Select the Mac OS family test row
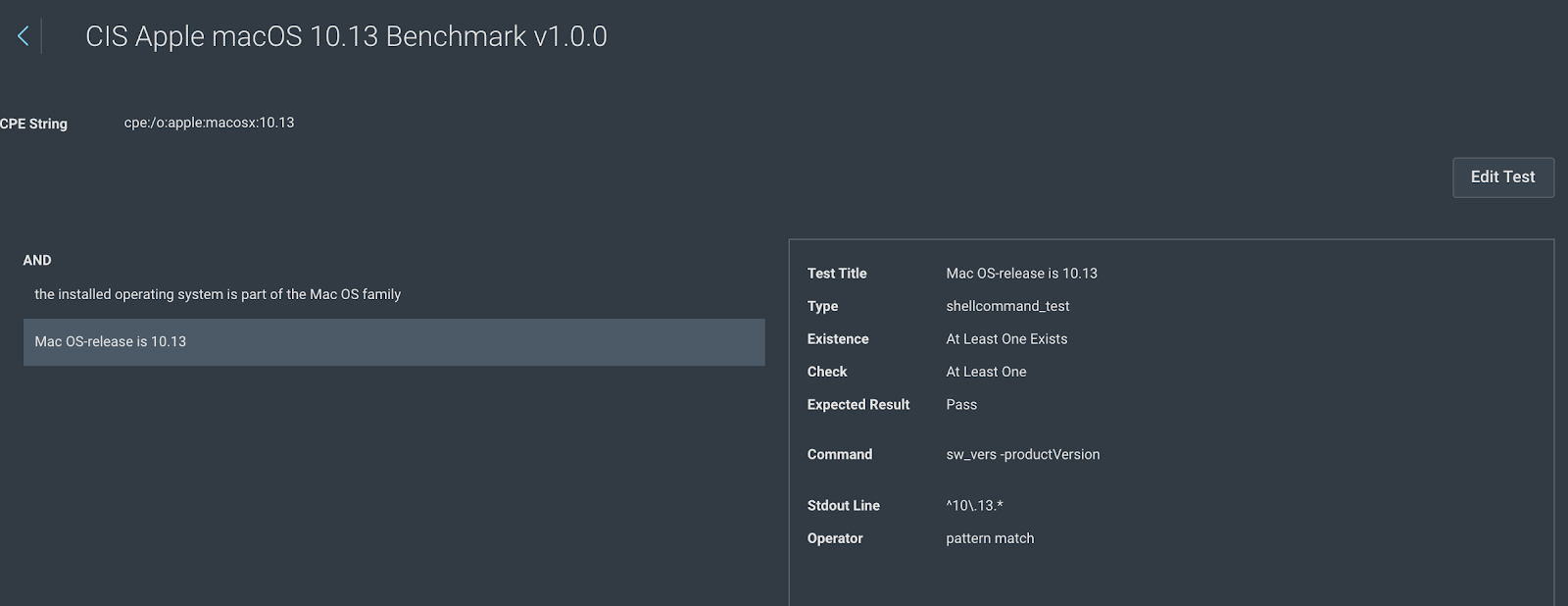The height and width of the screenshot is (606, 1568). tap(218, 294)
